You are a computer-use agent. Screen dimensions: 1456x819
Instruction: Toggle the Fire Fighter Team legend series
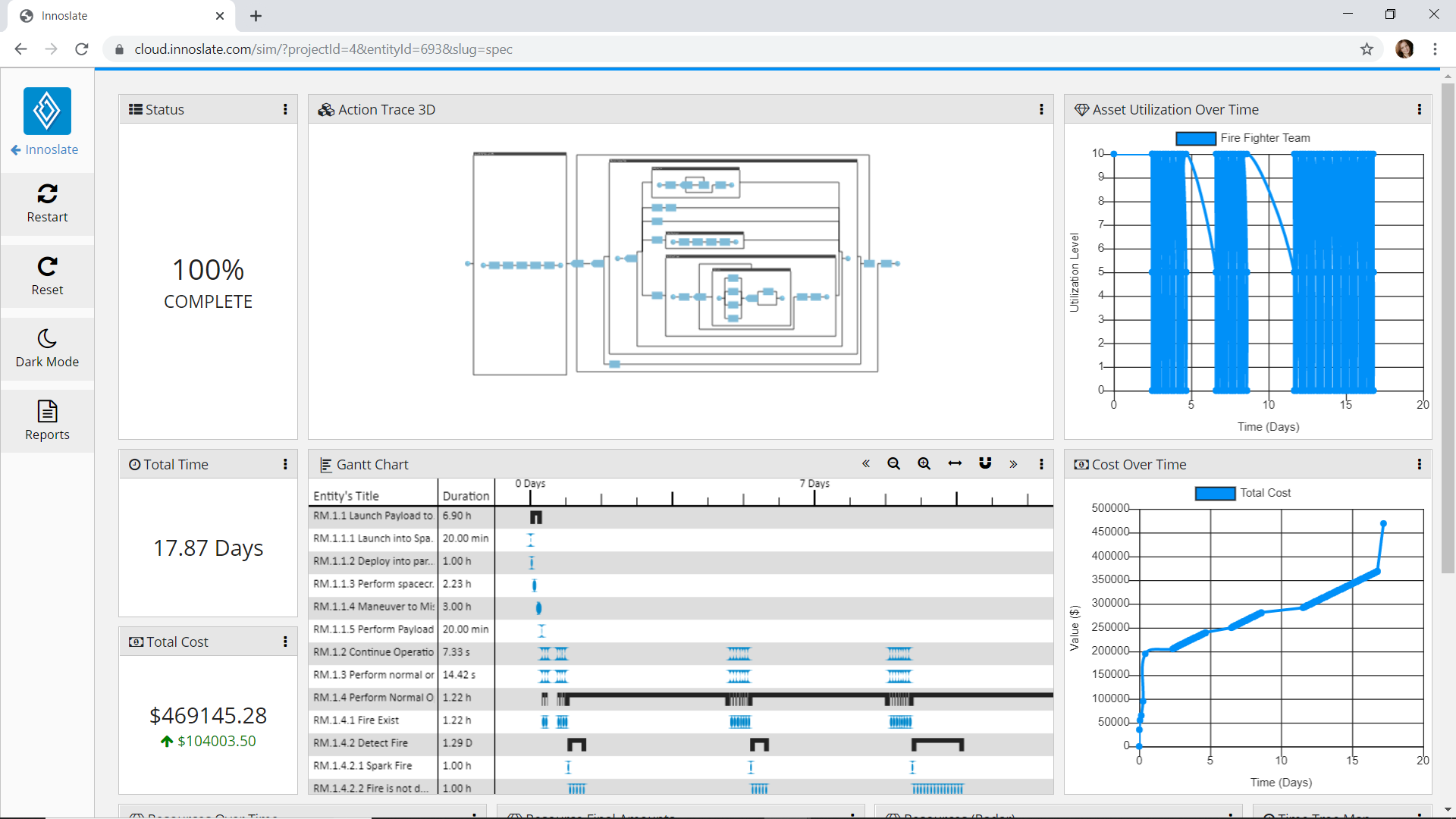click(1196, 139)
